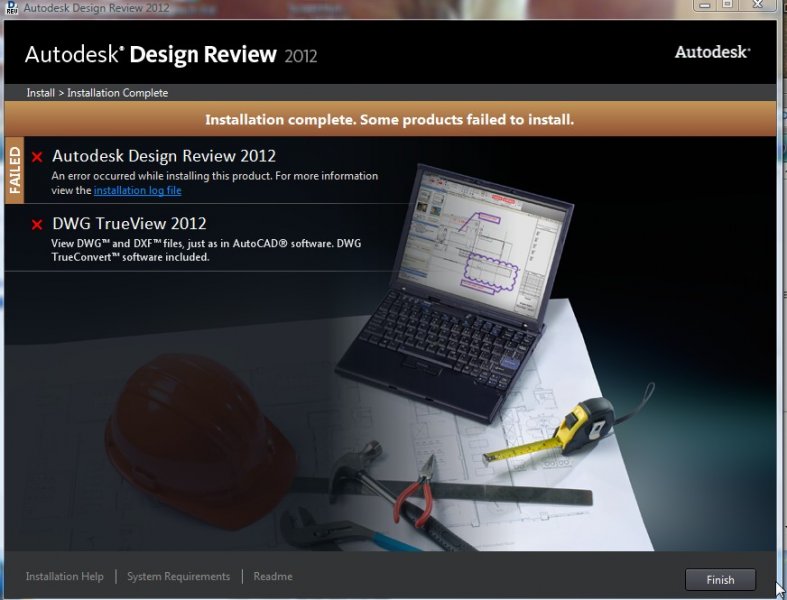Open the installation log file link
The height and width of the screenshot is (600, 787).
tap(138, 190)
